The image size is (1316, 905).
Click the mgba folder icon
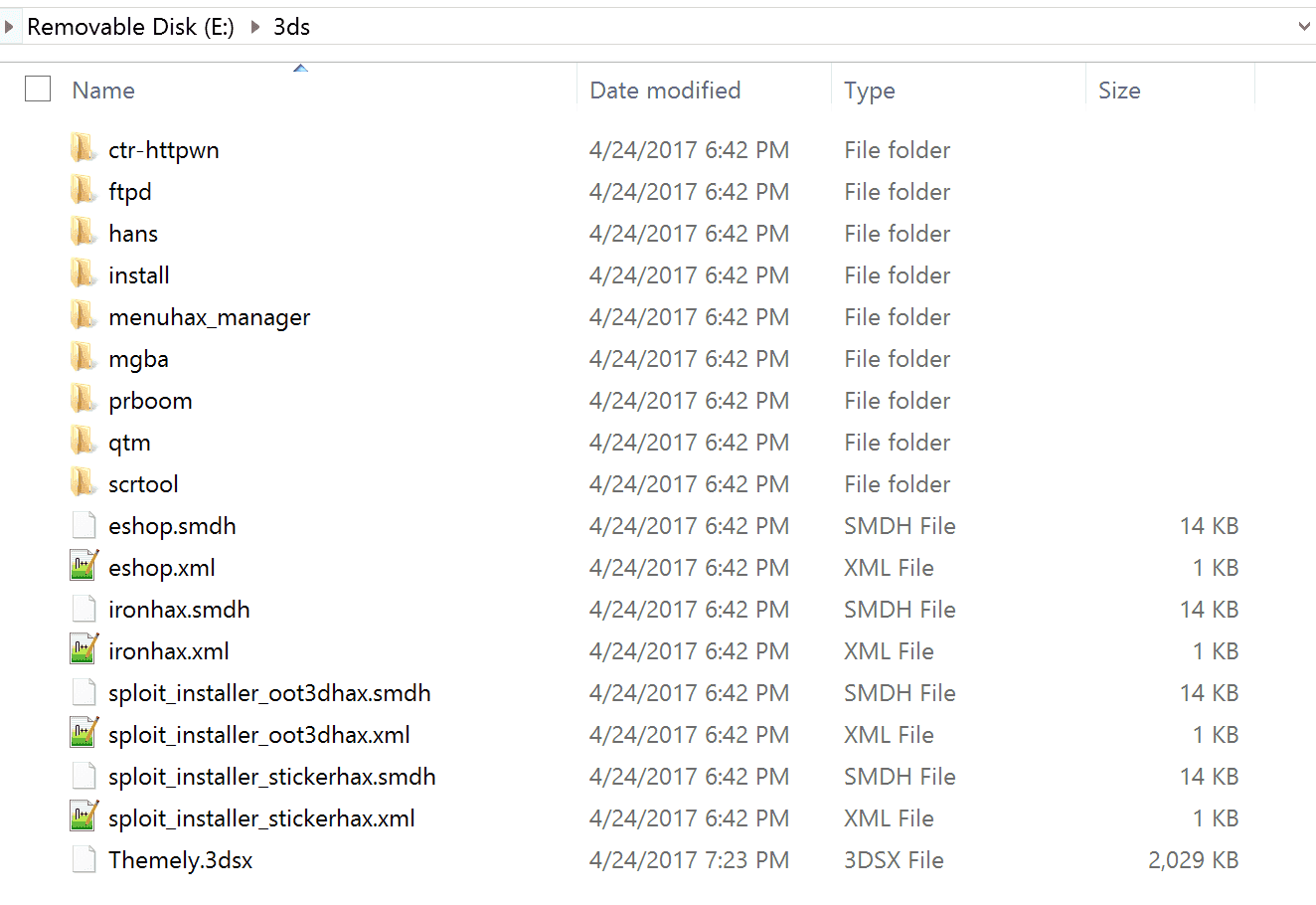click(83, 358)
